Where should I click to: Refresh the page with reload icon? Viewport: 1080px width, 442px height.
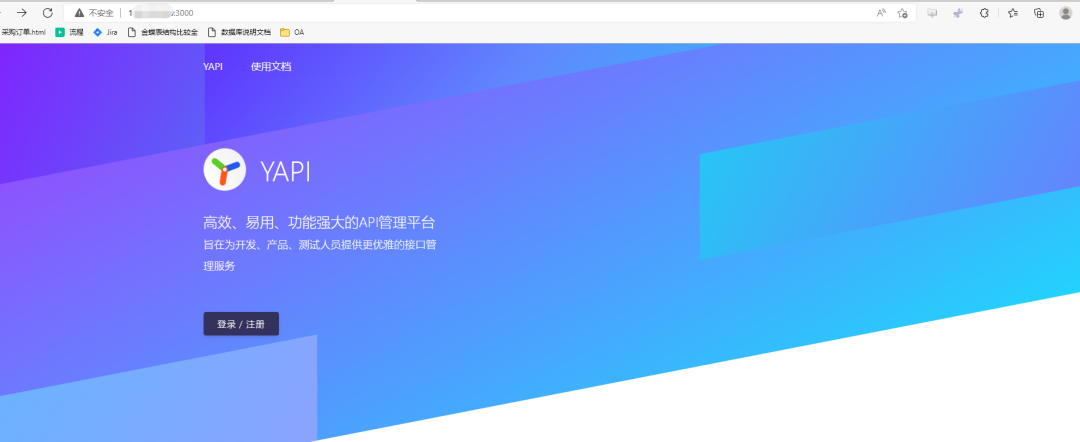[x=47, y=13]
